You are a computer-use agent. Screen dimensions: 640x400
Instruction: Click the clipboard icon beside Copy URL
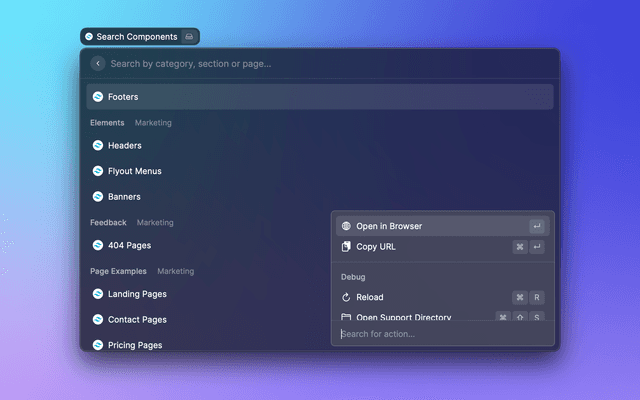click(346, 247)
